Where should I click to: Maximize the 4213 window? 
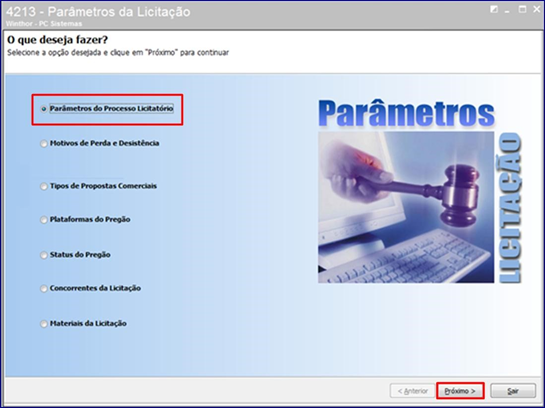(x=522, y=9)
